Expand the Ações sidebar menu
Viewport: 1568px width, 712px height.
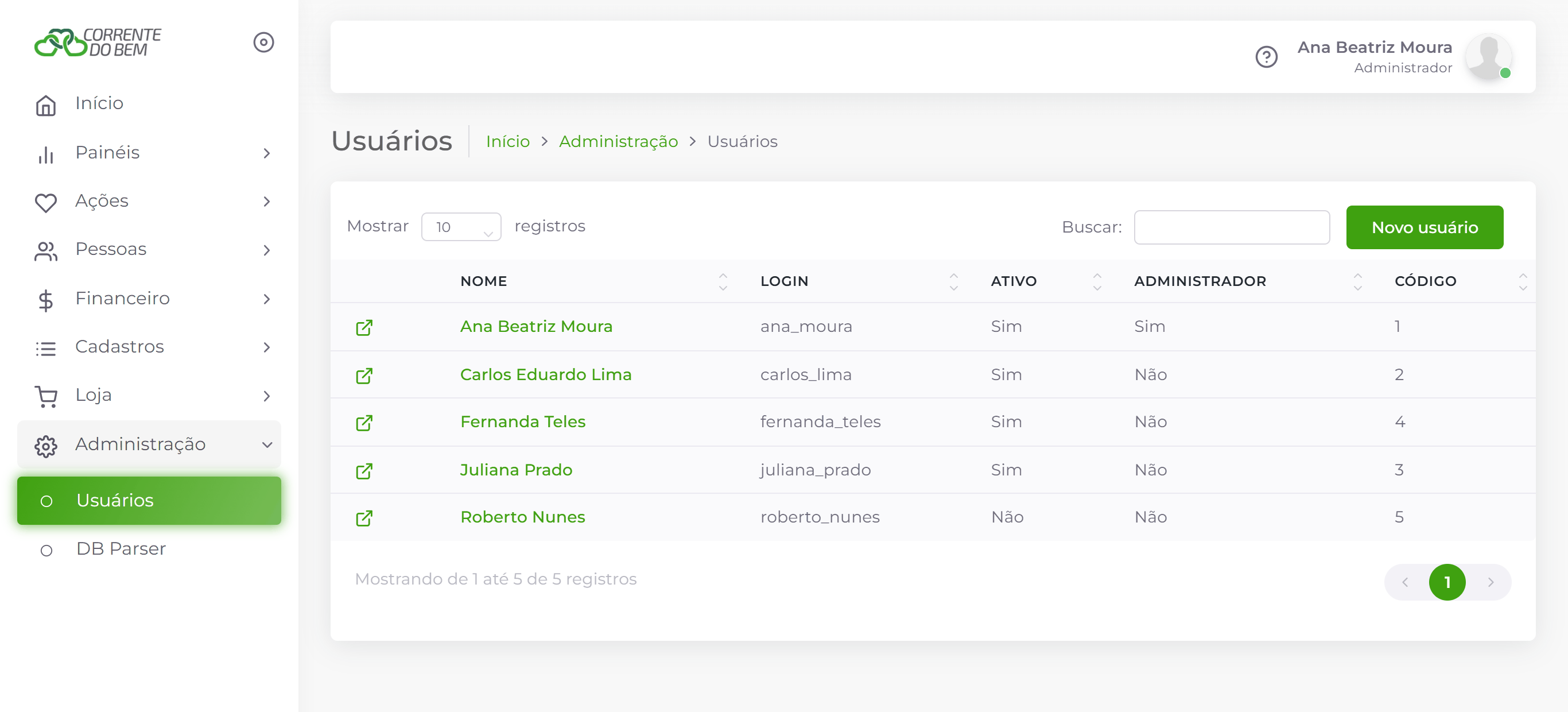149,201
